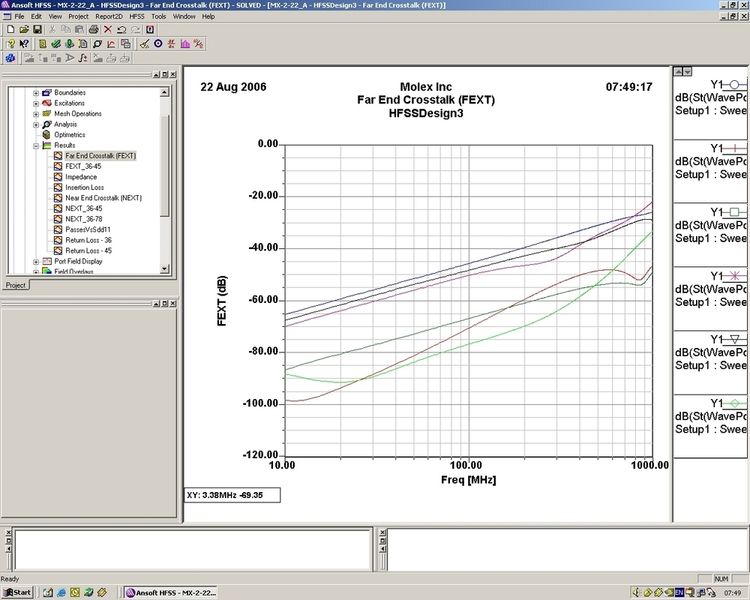Select the FEXT_36-45 report
750x600 pixels.
(x=83, y=167)
